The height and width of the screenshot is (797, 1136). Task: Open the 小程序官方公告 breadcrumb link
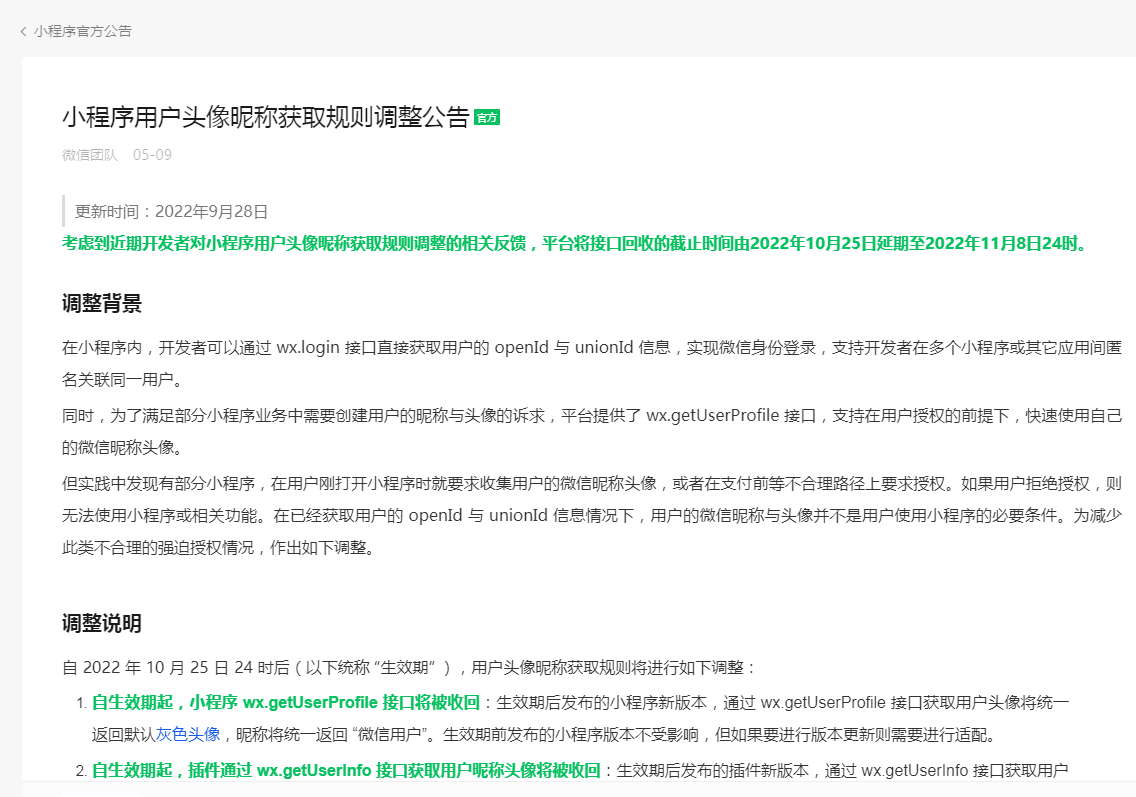[x=83, y=31]
